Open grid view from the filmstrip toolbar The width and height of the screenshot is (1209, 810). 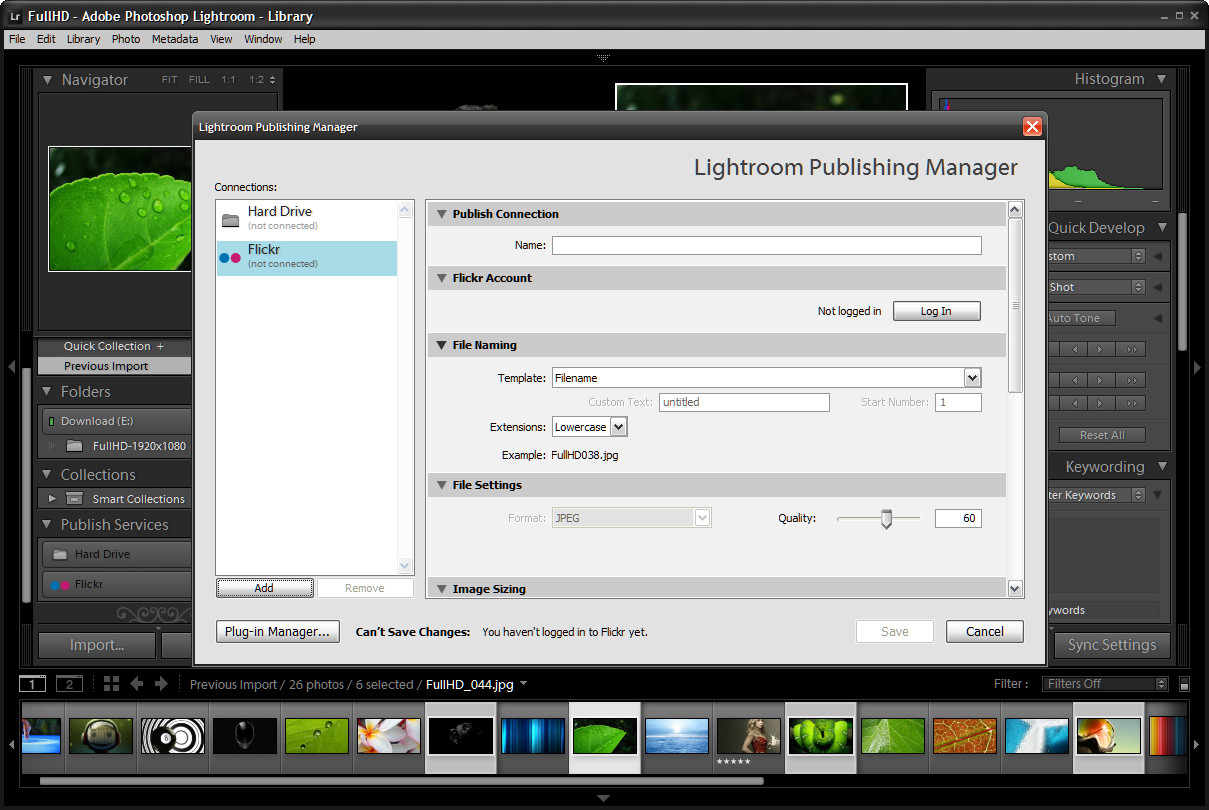pos(111,684)
